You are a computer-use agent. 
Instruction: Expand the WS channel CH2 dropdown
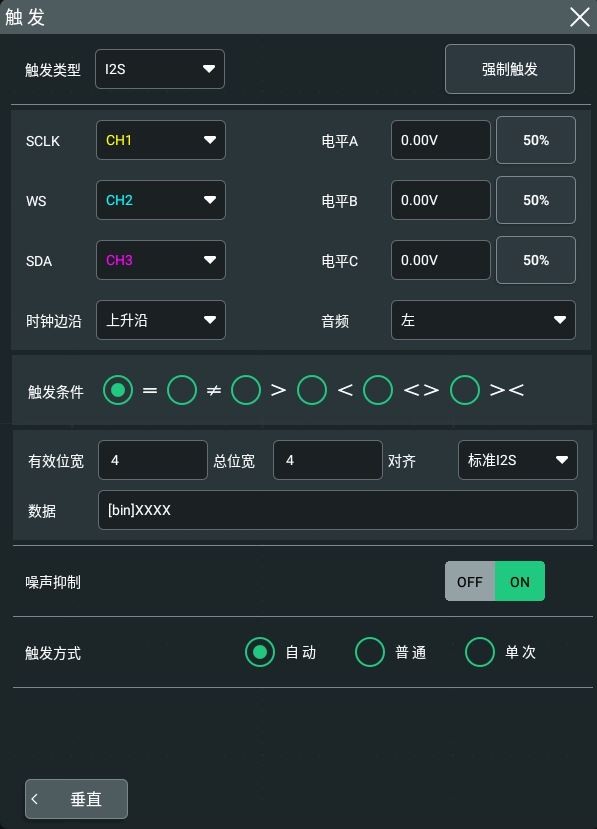161,200
